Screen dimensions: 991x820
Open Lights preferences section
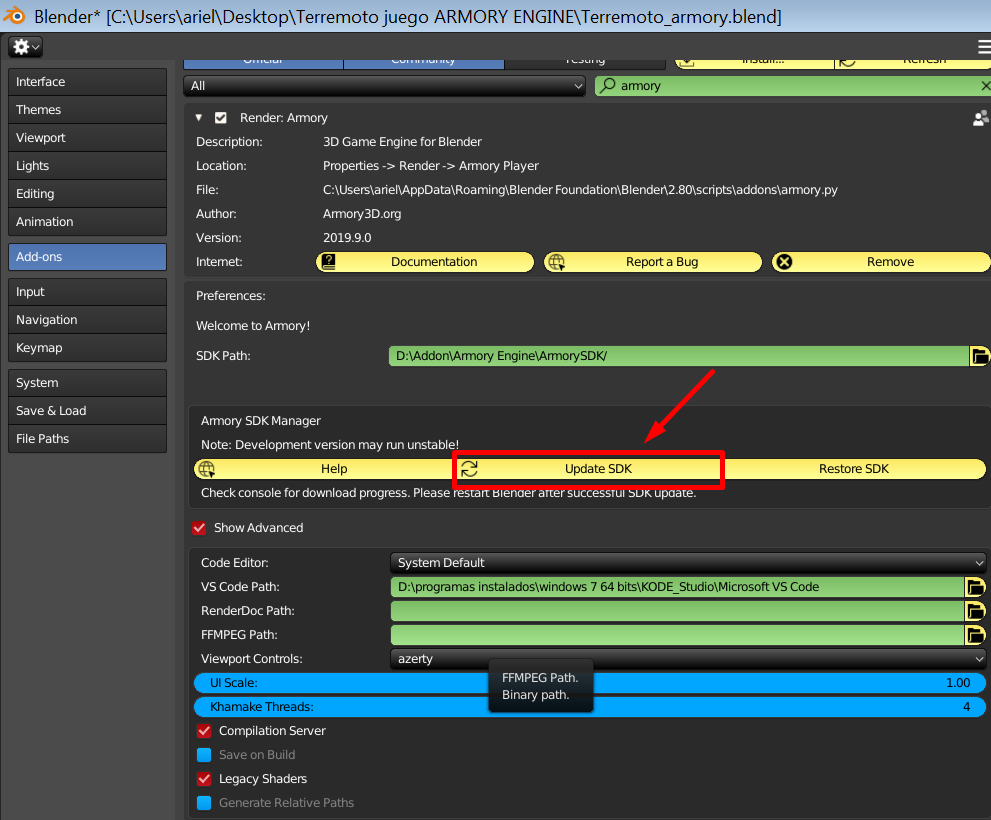tap(87, 166)
